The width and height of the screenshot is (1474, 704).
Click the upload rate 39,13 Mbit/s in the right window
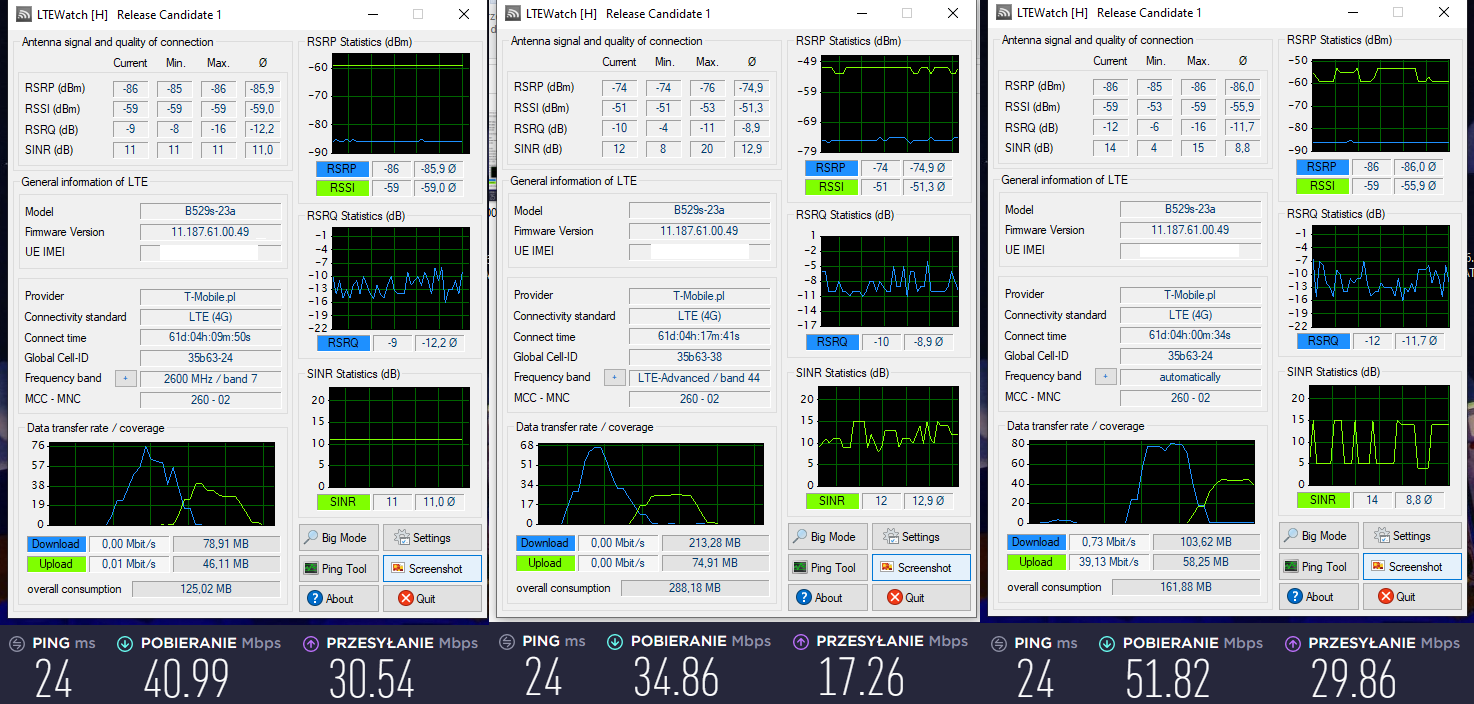pos(1110,562)
